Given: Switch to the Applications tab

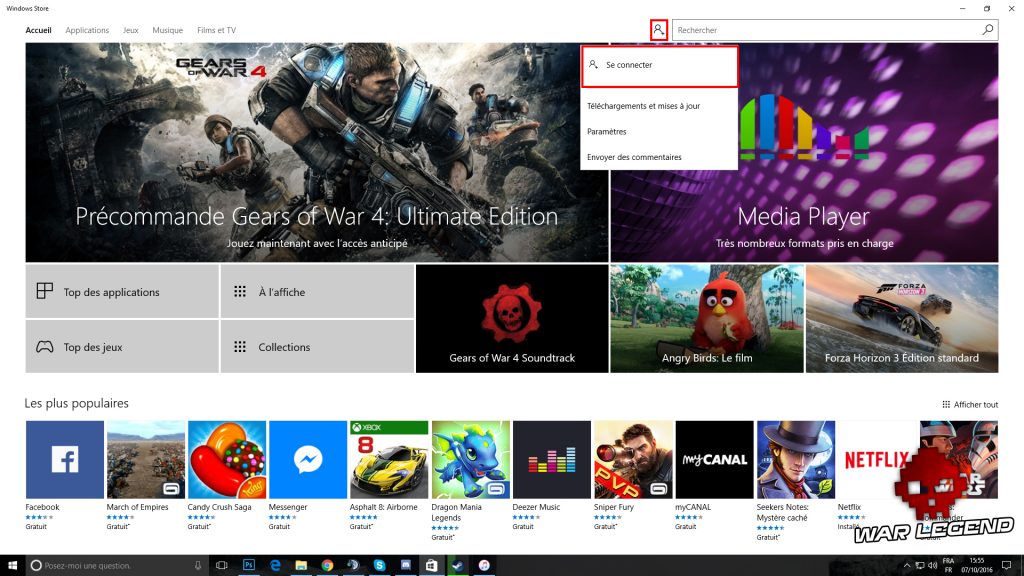Looking at the screenshot, I should tap(87, 30).
